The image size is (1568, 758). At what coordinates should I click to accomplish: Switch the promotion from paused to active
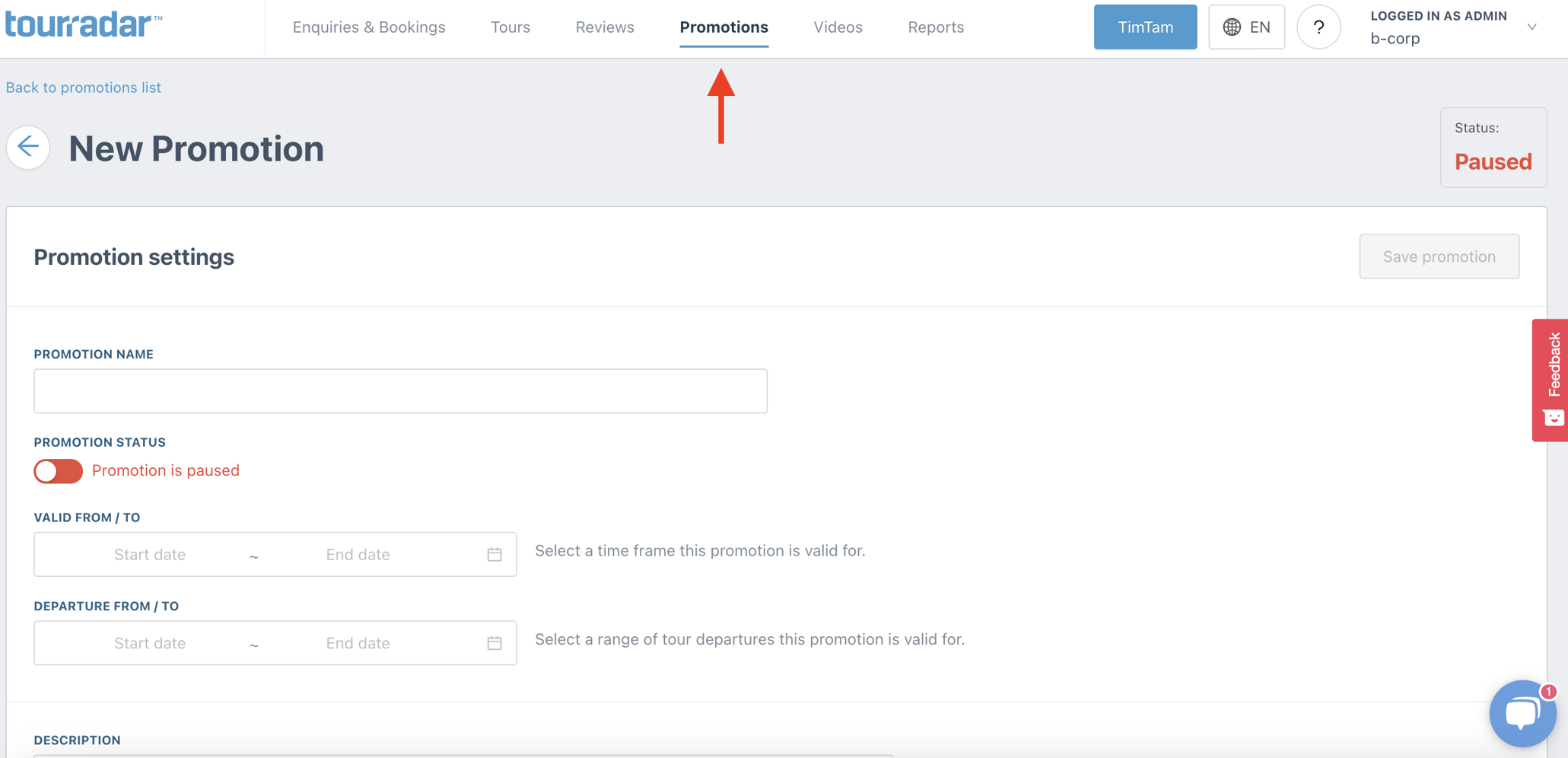coord(58,471)
